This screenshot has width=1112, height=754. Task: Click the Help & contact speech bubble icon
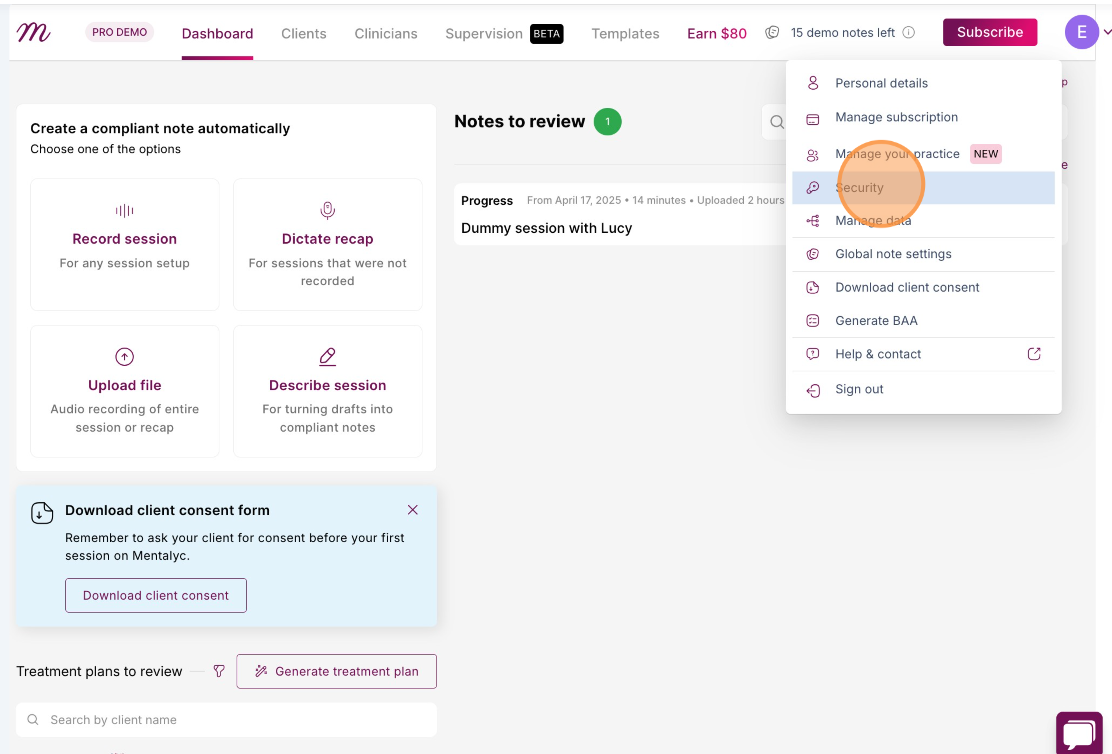tap(813, 354)
